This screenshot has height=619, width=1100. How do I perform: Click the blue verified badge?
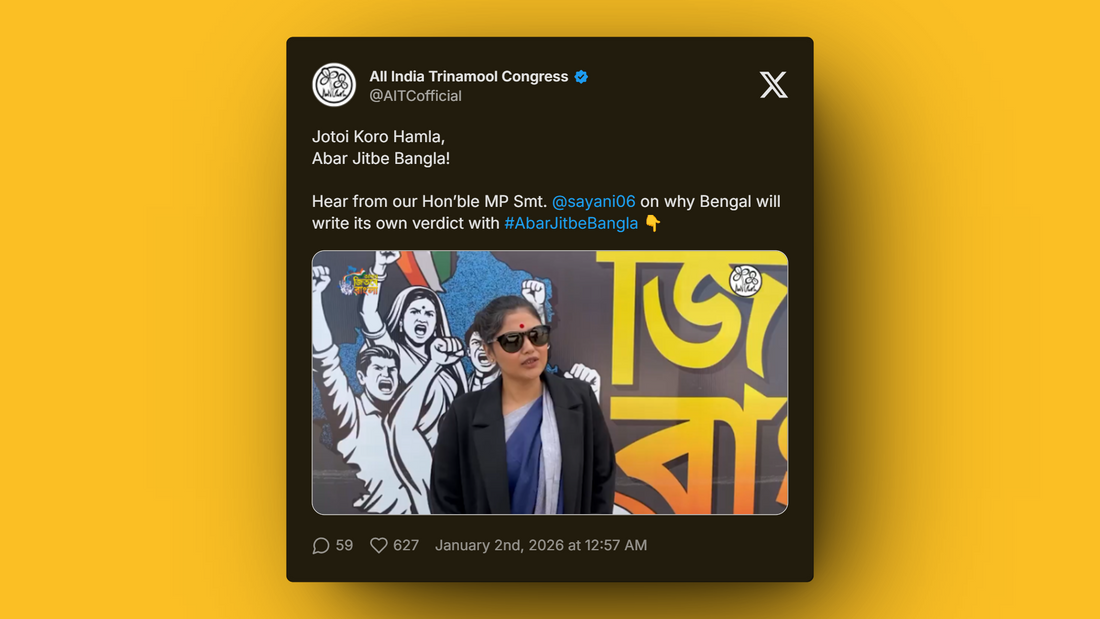[581, 76]
